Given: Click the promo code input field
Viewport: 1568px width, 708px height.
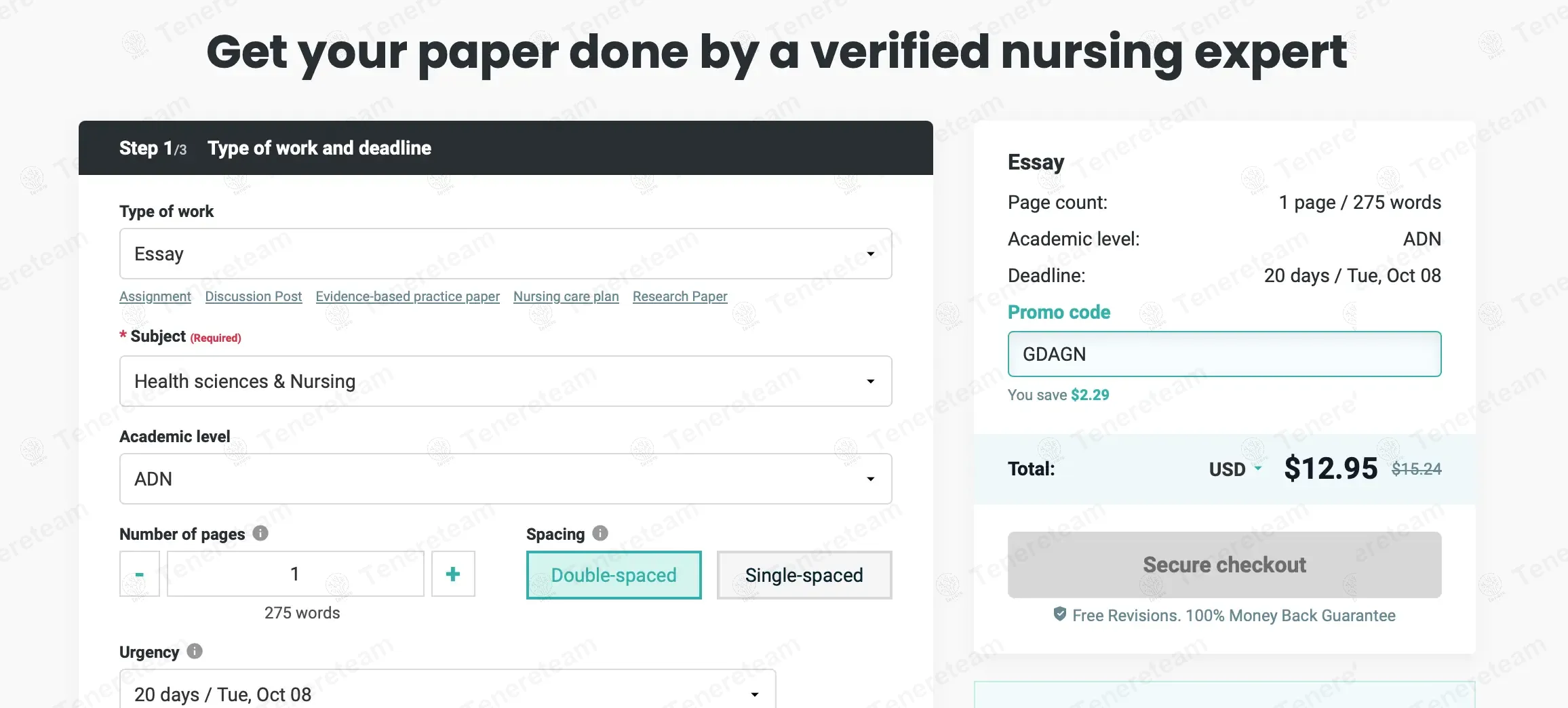Looking at the screenshot, I should click(1224, 354).
